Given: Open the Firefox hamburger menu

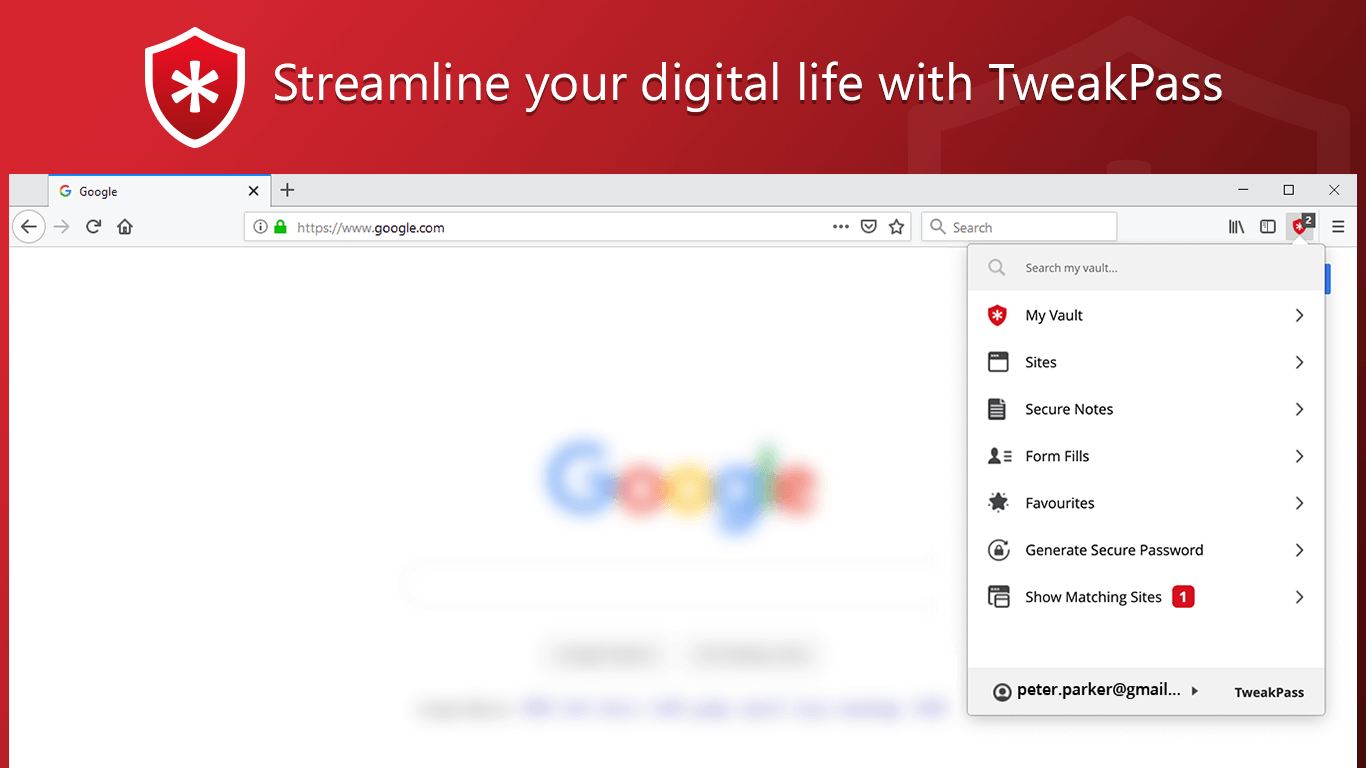Looking at the screenshot, I should pyautogui.click(x=1338, y=227).
